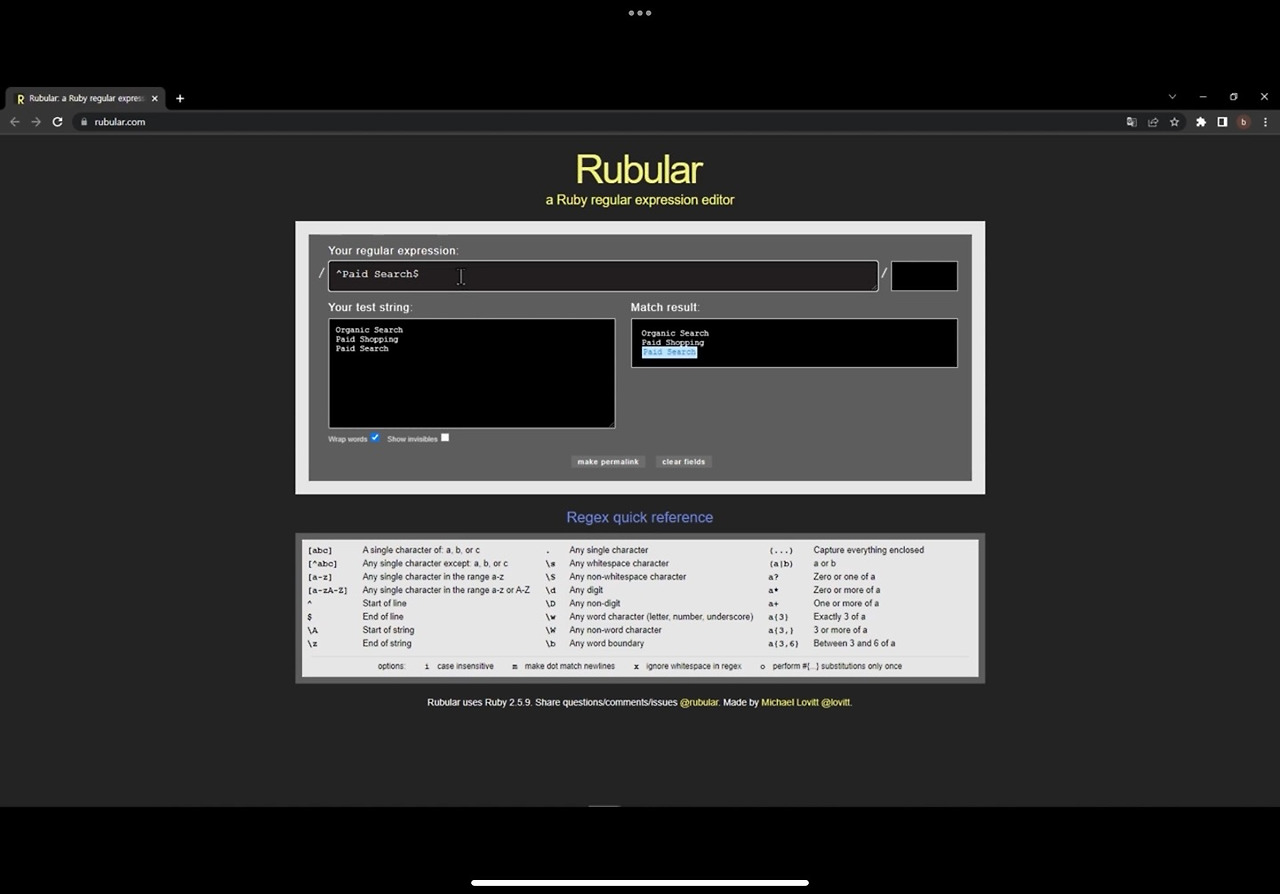This screenshot has width=1280, height=894.
Task: Select the Rubular browser tab
Action: (86, 98)
